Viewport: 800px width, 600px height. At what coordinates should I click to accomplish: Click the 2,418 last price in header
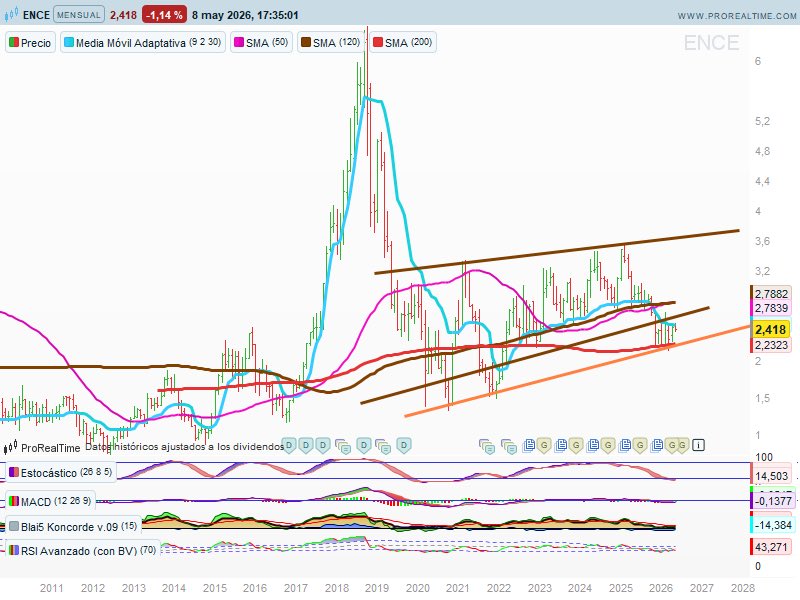click(x=123, y=15)
